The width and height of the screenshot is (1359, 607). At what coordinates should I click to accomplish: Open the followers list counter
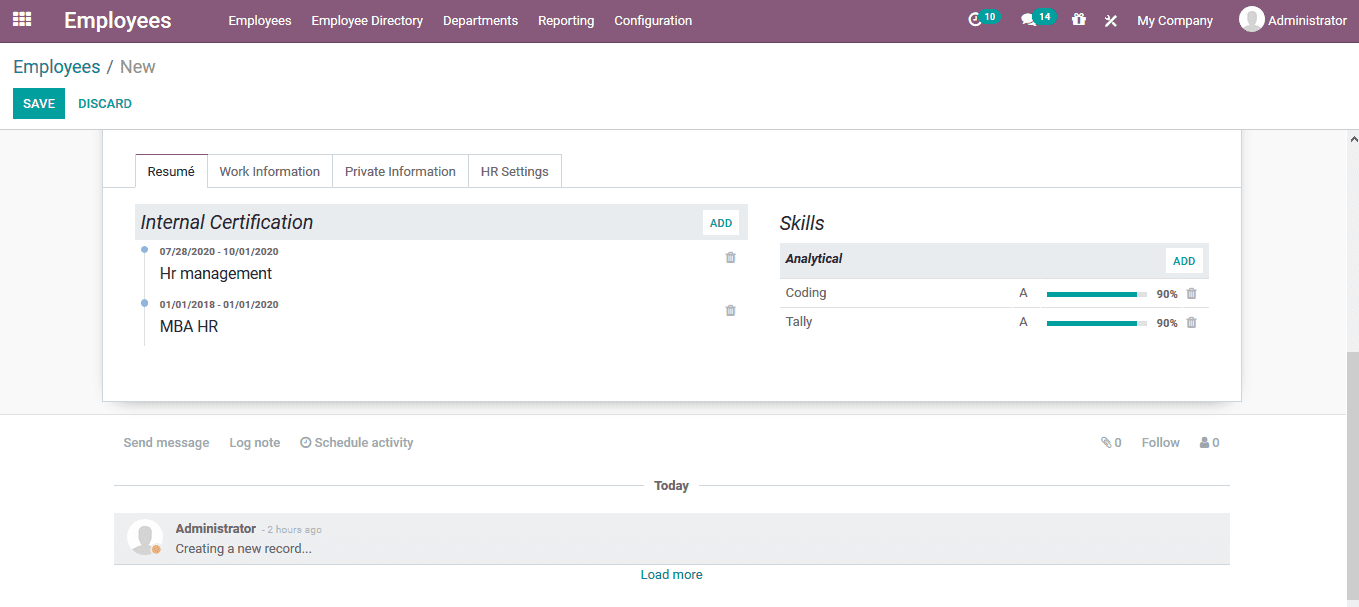[1208, 441]
